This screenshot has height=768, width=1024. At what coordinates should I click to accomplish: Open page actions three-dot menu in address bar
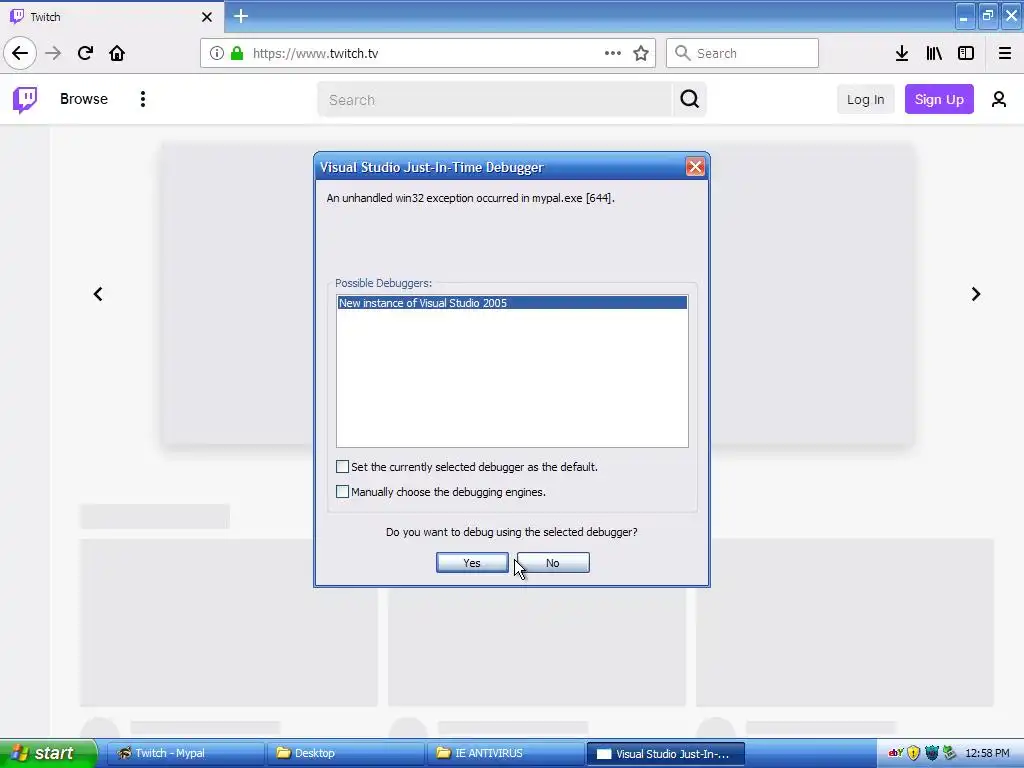click(x=613, y=53)
